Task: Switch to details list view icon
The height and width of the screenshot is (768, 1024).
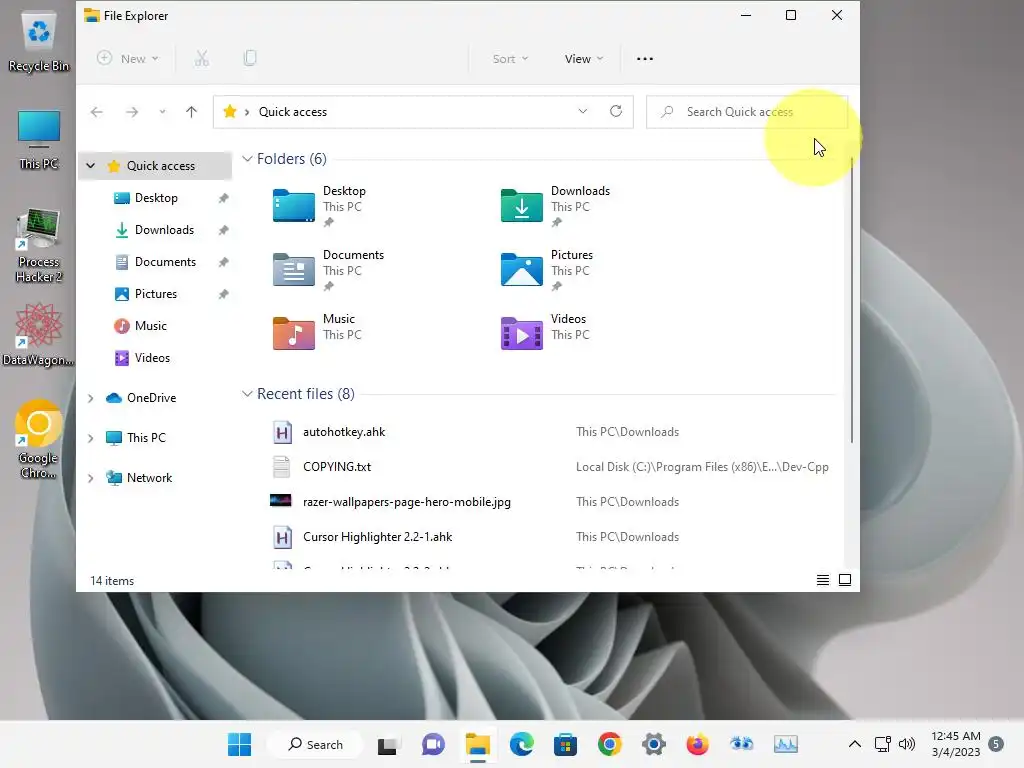Action: coord(823,580)
